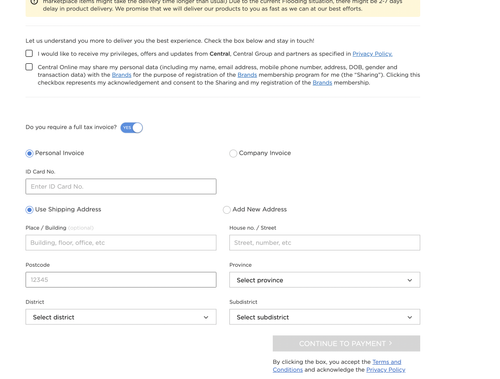Click the 'District' label
The image size is (500, 379).
tap(35, 302)
